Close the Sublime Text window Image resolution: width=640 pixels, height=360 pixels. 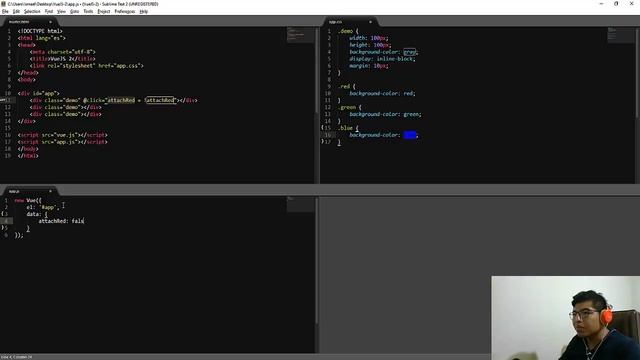(x=631, y=4)
